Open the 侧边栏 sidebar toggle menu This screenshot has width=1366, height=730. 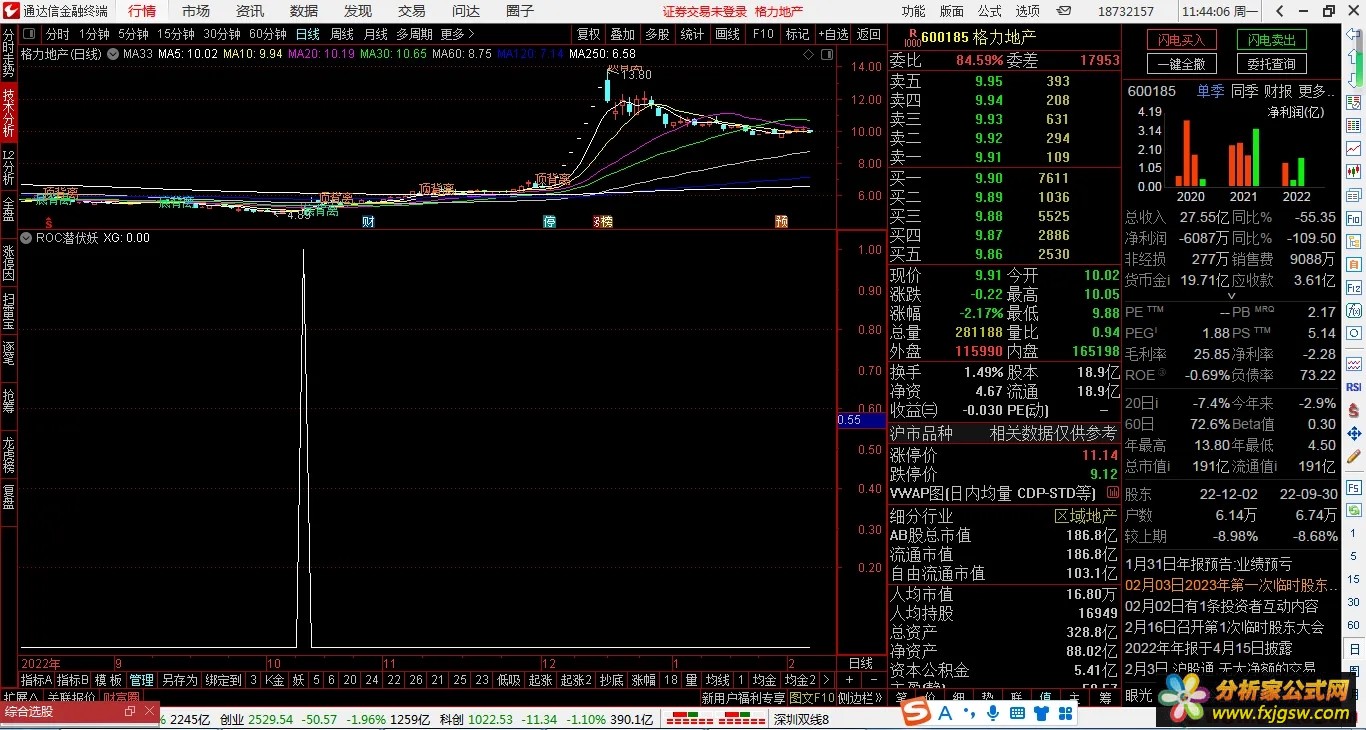[860, 698]
